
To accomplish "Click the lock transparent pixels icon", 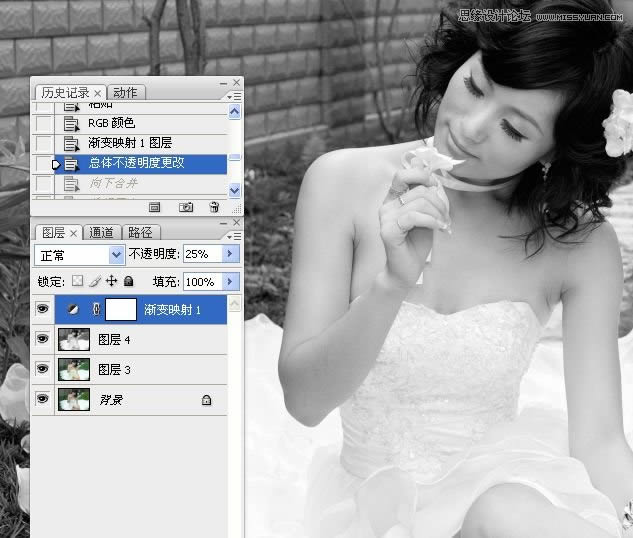I will tap(78, 282).
